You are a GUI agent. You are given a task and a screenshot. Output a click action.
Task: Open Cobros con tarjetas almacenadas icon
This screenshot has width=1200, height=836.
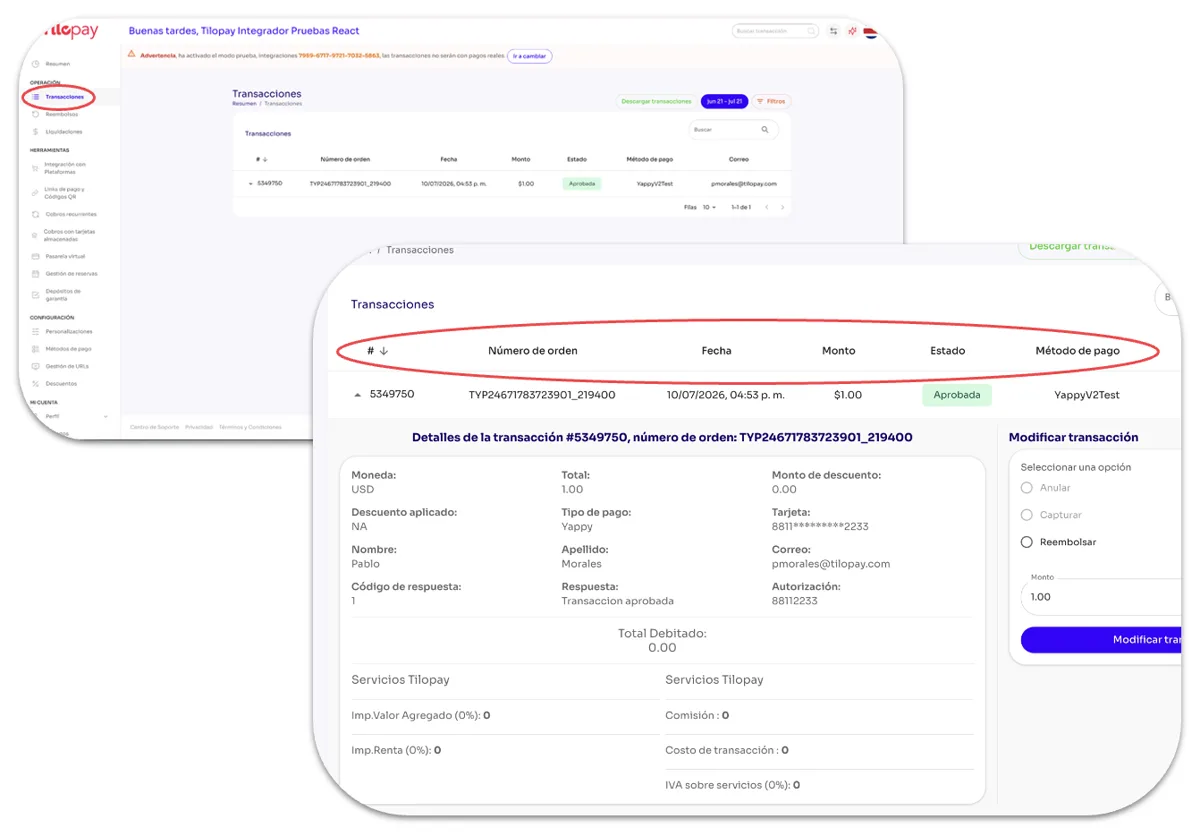pos(35,235)
